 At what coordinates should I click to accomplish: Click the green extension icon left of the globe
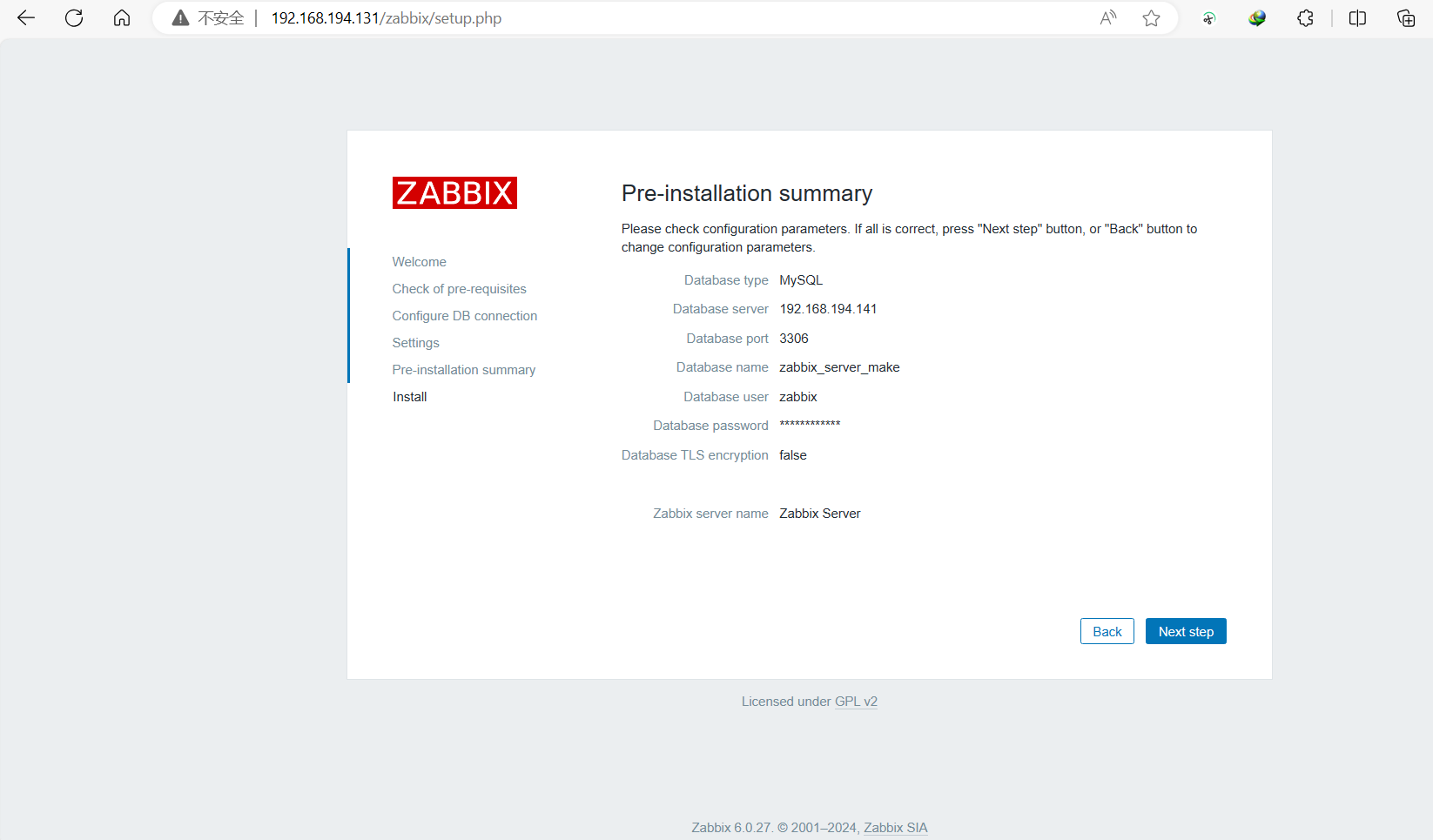pos(1209,18)
